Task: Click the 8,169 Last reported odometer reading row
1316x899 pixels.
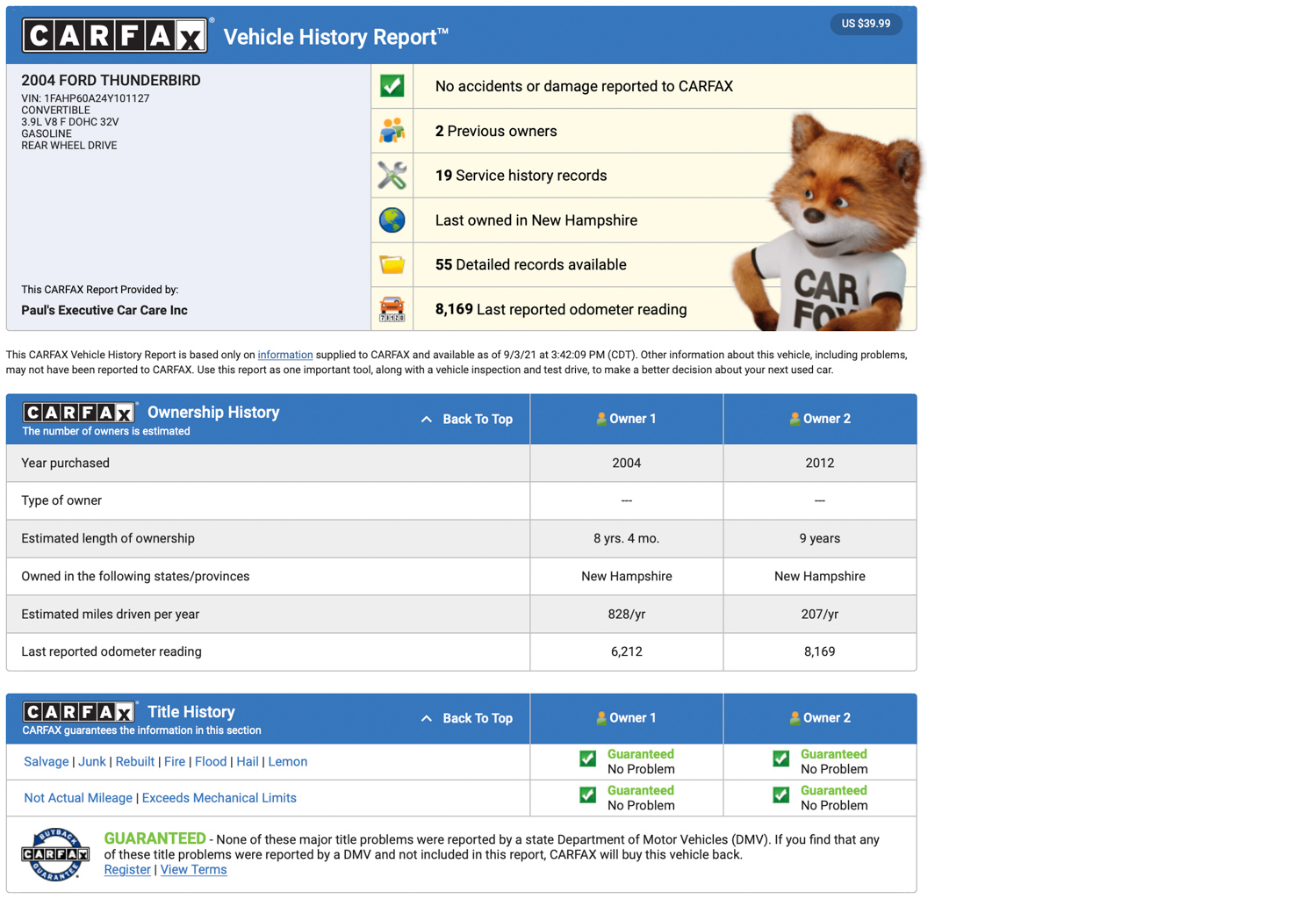Action: [644, 309]
